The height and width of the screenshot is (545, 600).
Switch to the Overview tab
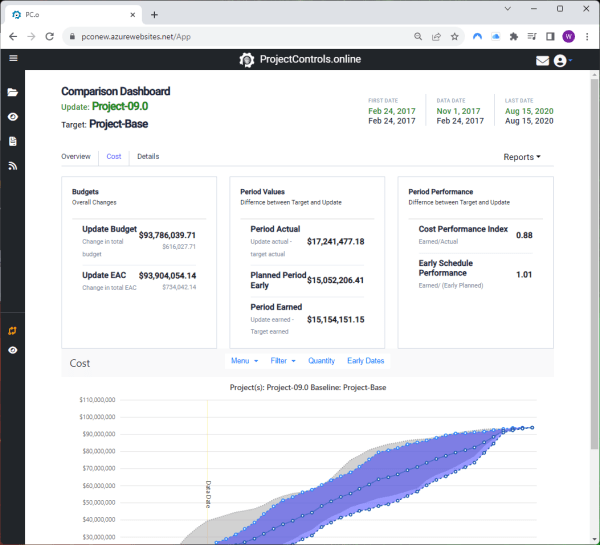click(76, 157)
